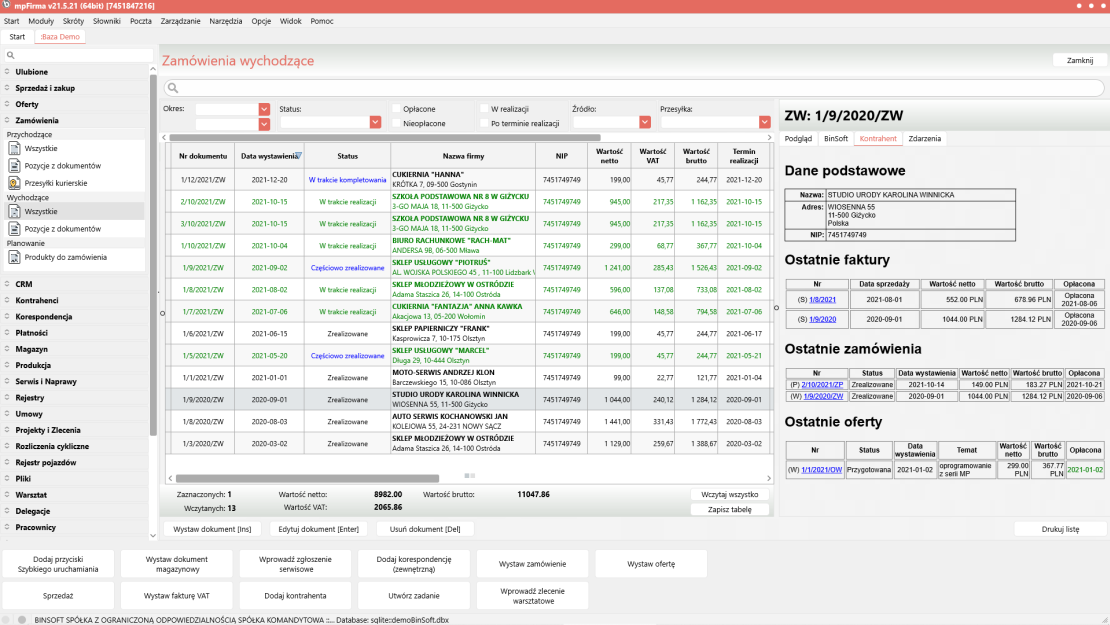Switch to the Podgląd tab
The height and width of the screenshot is (625, 1110).
pyautogui.click(x=798, y=139)
